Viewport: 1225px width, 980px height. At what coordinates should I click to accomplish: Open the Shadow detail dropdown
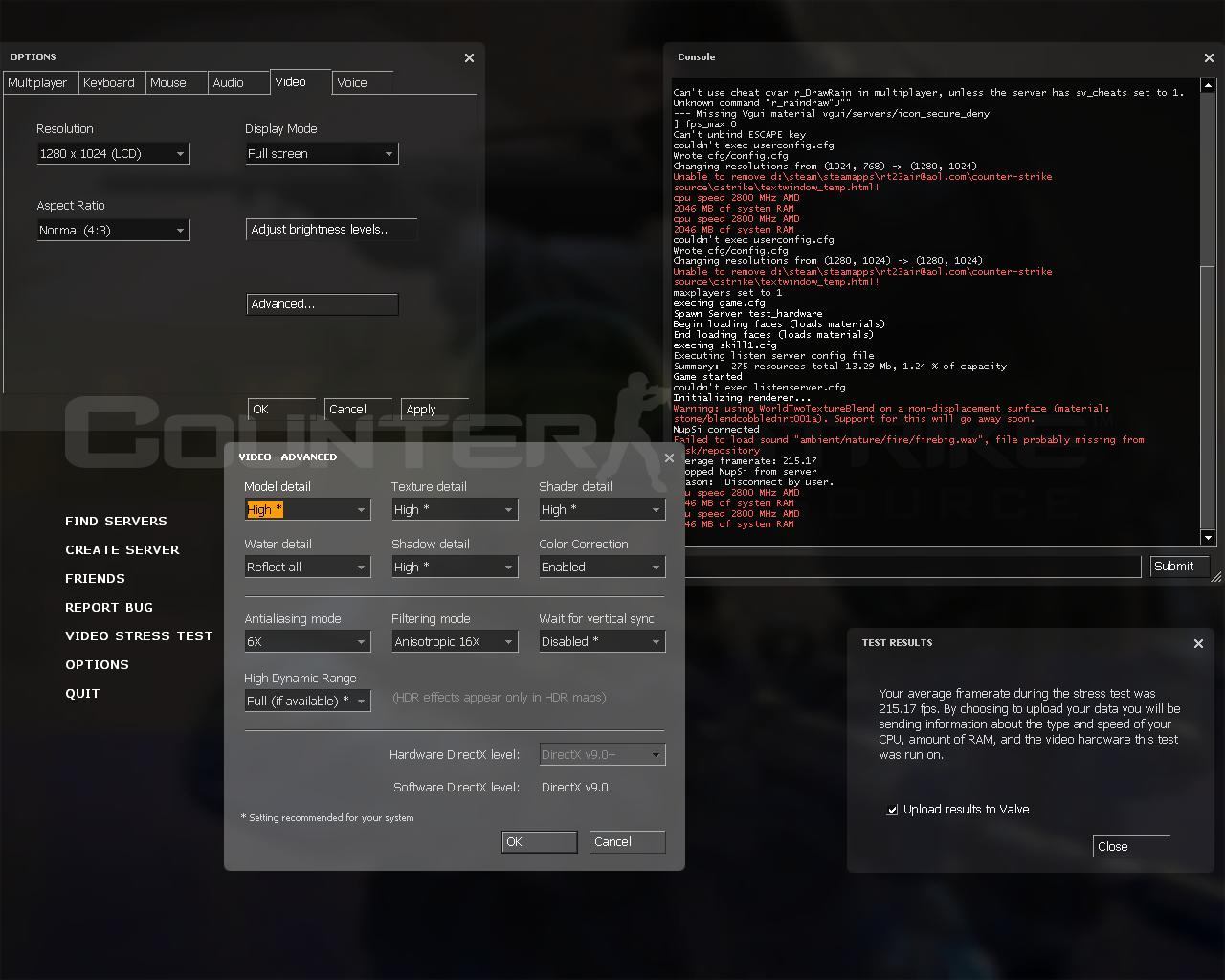coord(455,567)
